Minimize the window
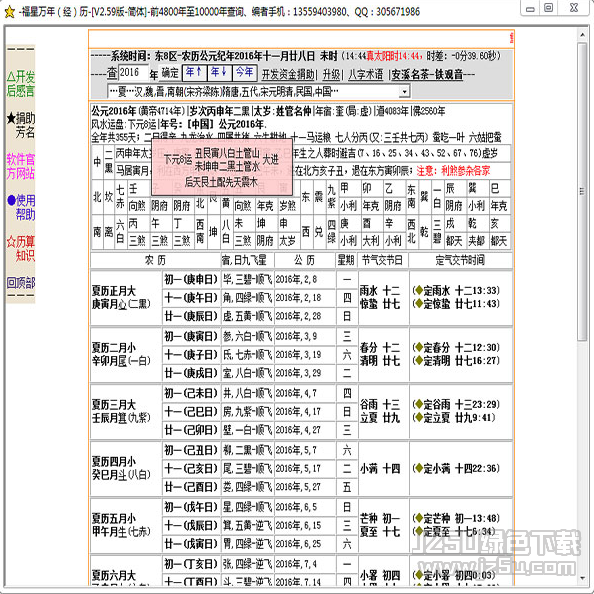 pos(530,8)
